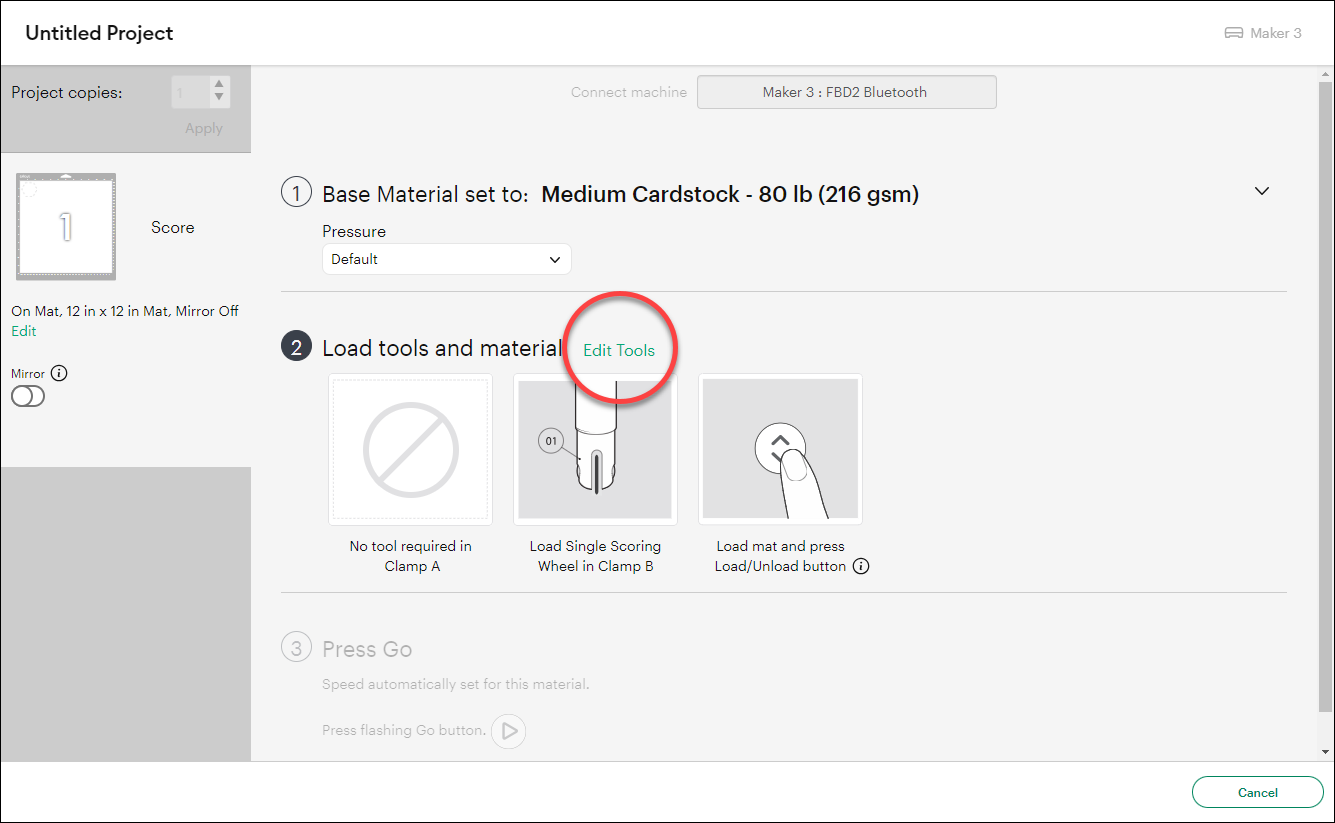Click the Load/Unload button info icon
The width and height of the screenshot is (1335, 823).
861,566
